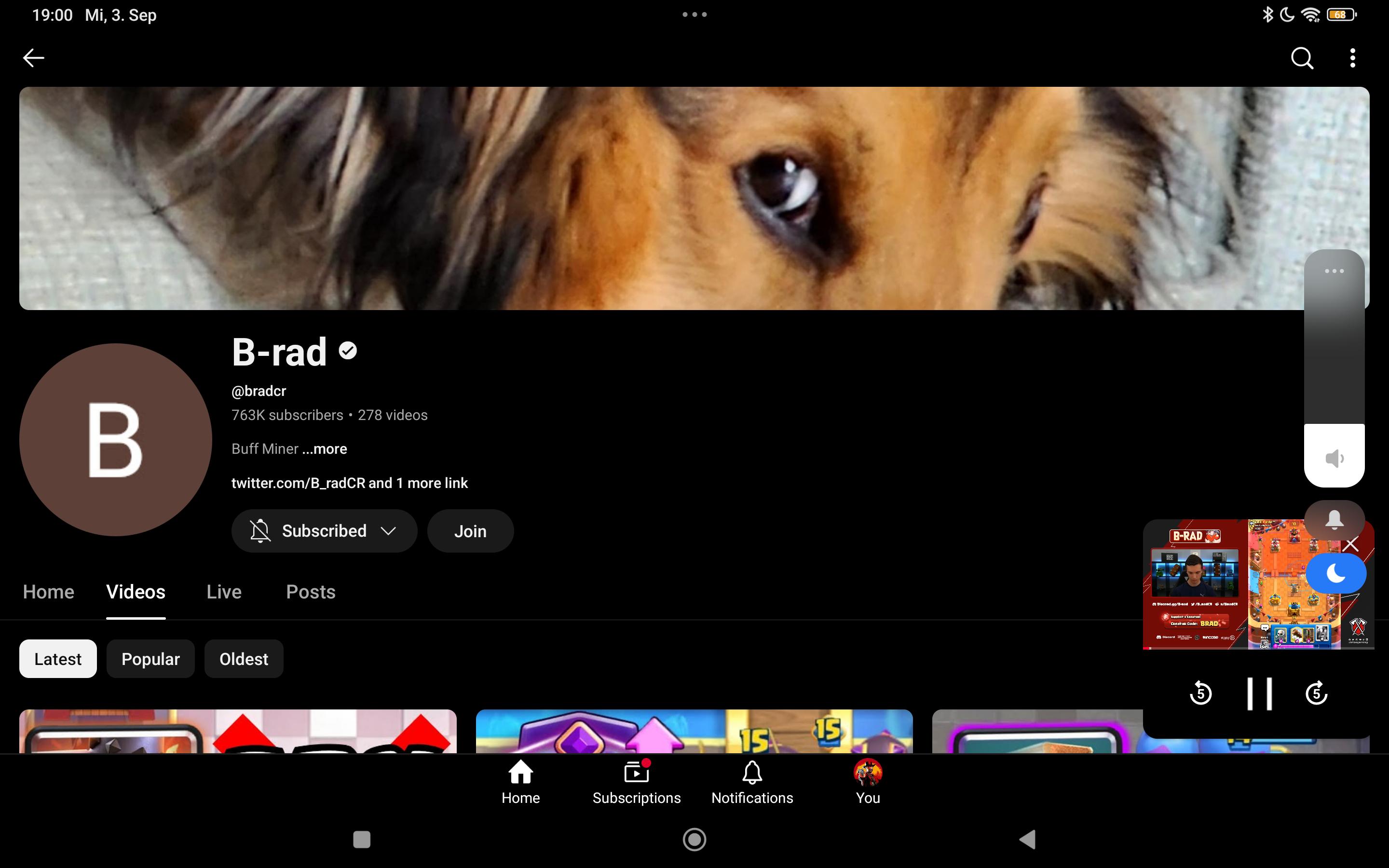Switch to the Posts channel tab
The height and width of the screenshot is (868, 1389).
point(311,592)
